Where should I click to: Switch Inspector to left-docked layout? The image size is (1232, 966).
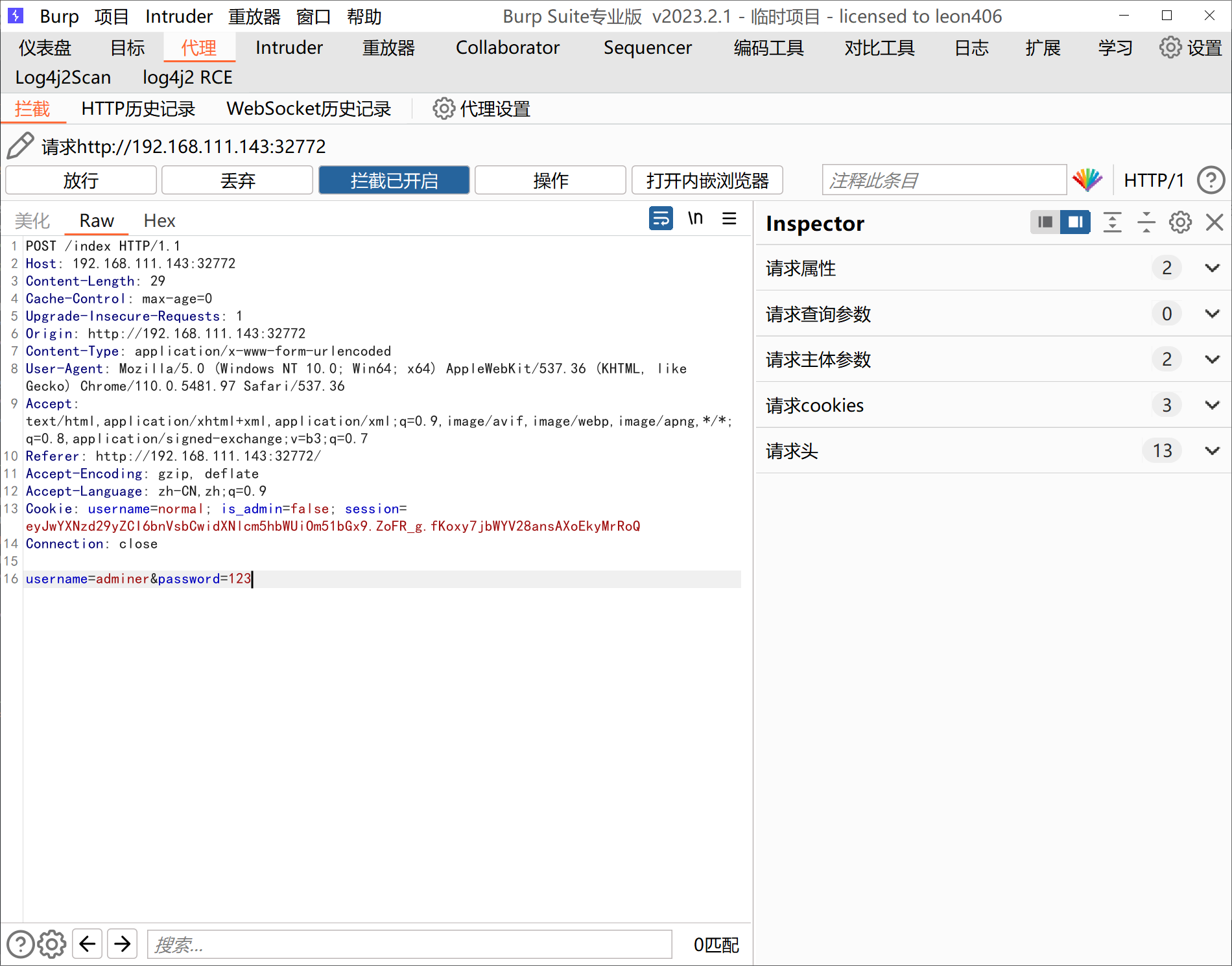click(x=1045, y=222)
